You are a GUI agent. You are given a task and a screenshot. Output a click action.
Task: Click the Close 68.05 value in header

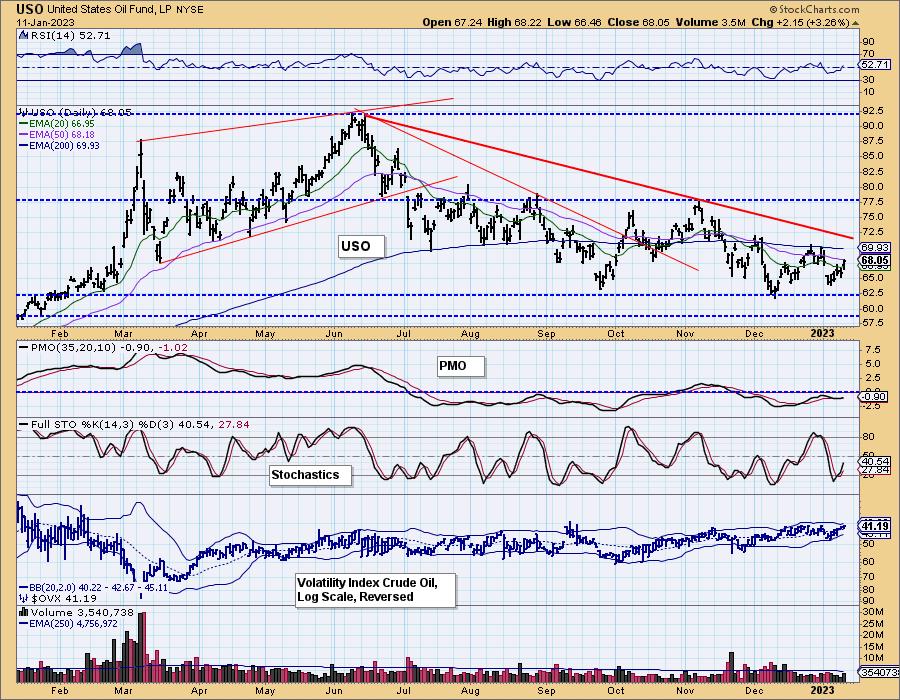(x=638, y=22)
